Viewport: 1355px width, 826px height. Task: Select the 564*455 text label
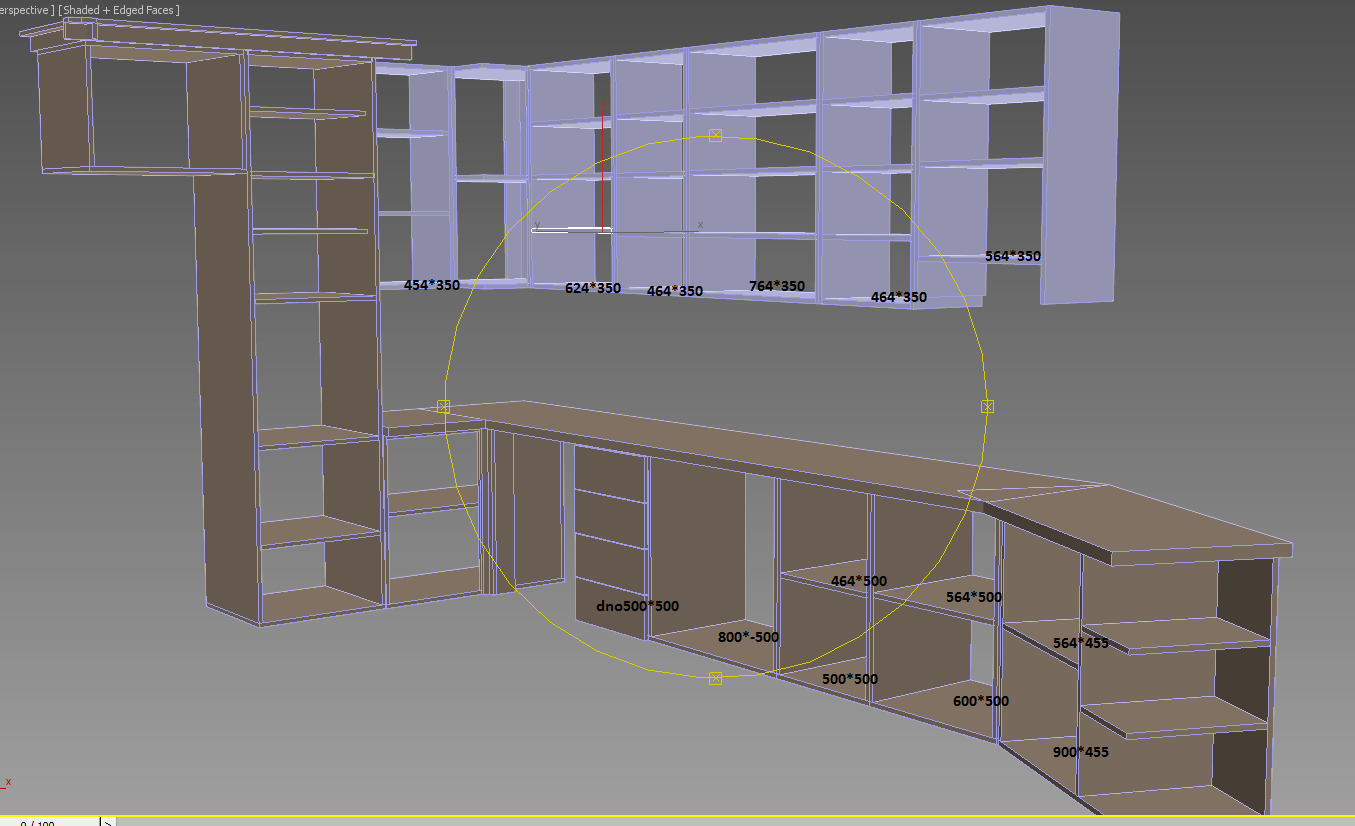click(1081, 643)
